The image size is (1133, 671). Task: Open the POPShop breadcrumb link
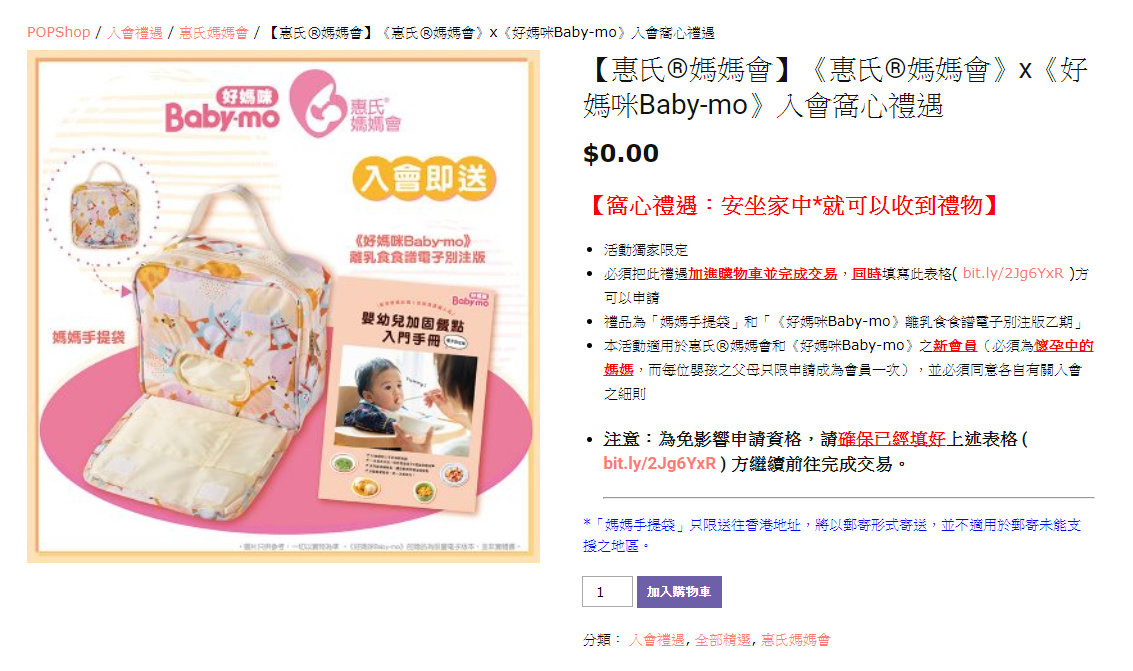(59, 33)
